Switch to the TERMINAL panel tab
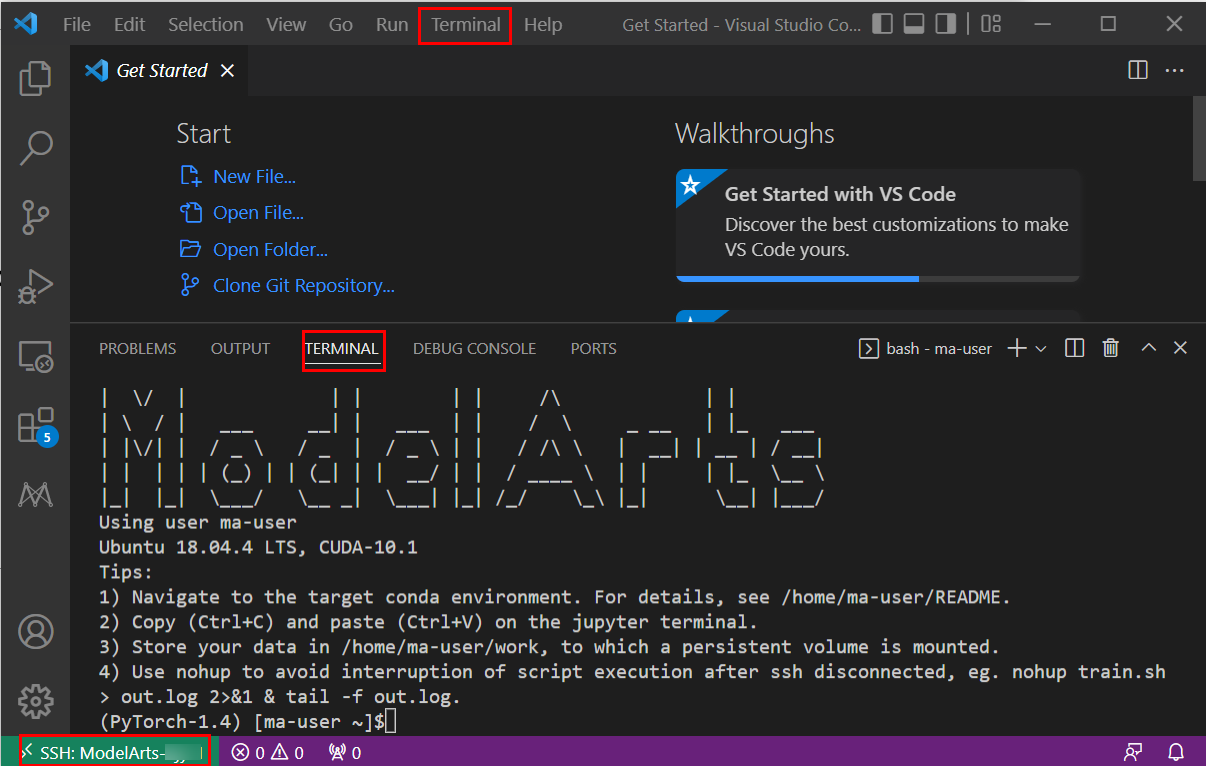Viewport: 1206px width, 766px height. [x=342, y=349]
